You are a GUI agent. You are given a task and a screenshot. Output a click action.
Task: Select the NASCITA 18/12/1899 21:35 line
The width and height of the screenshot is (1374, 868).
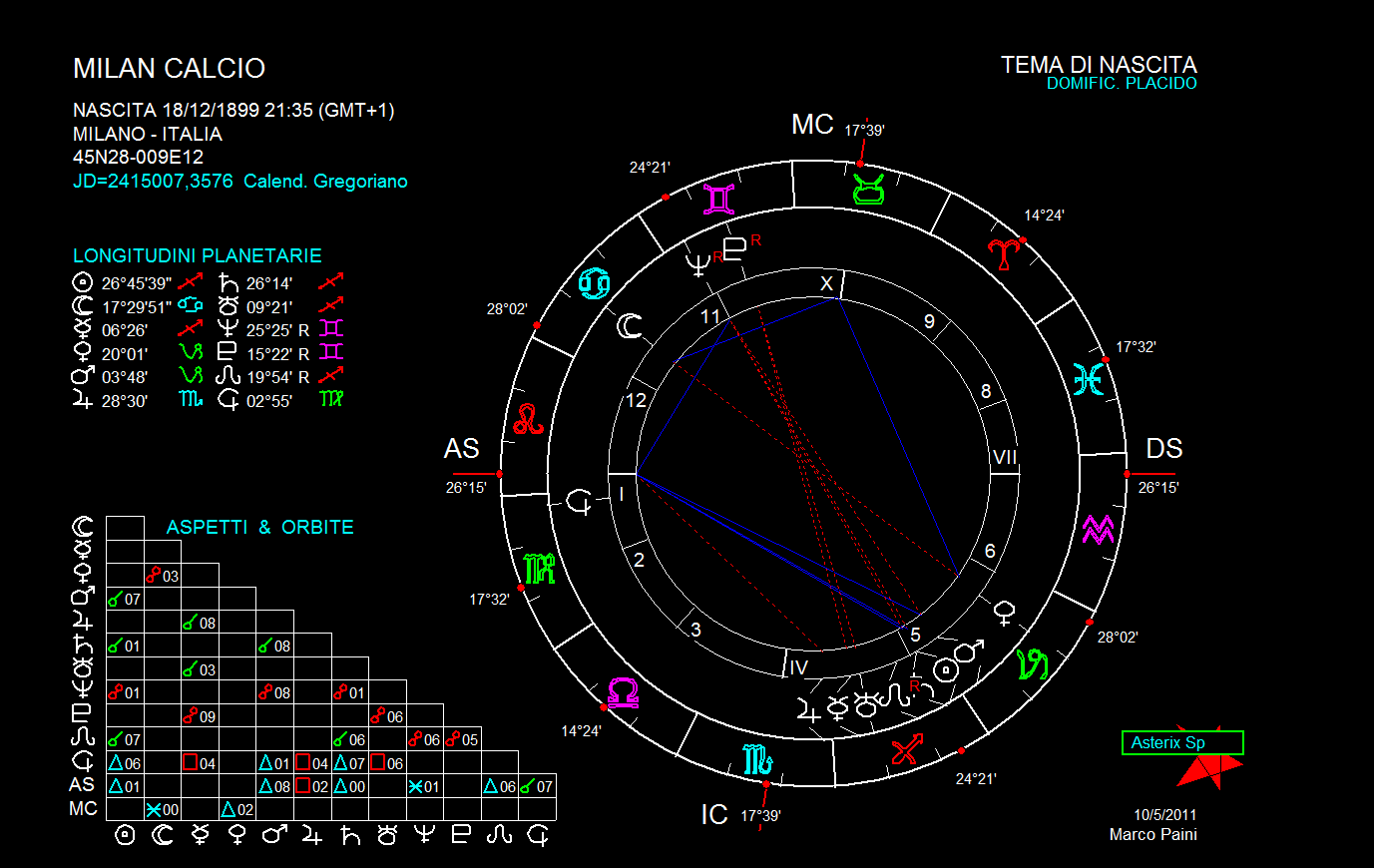pos(233,111)
